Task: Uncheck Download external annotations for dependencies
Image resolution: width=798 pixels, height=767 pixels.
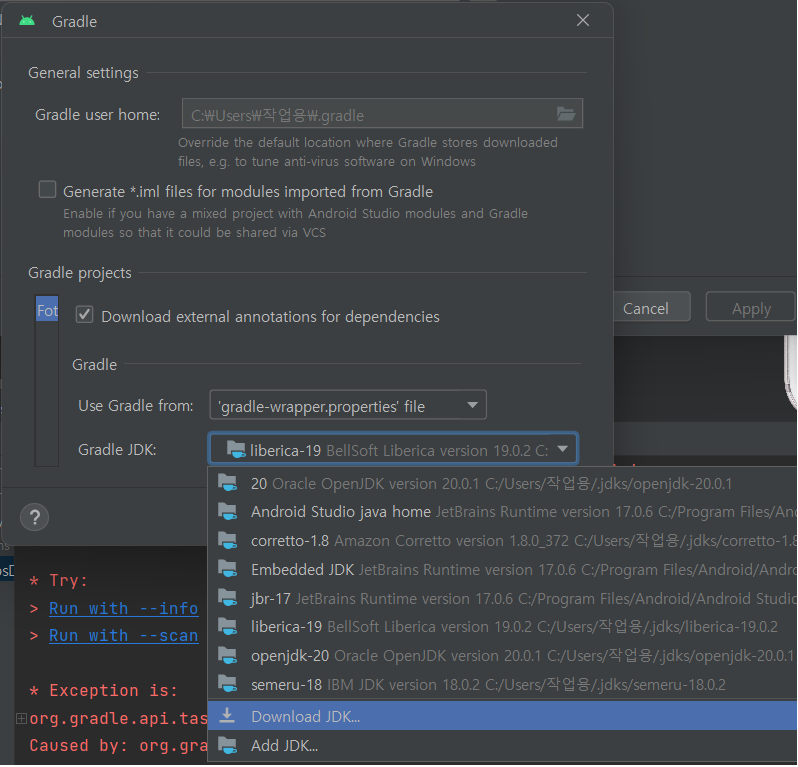Action: tap(84, 315)
